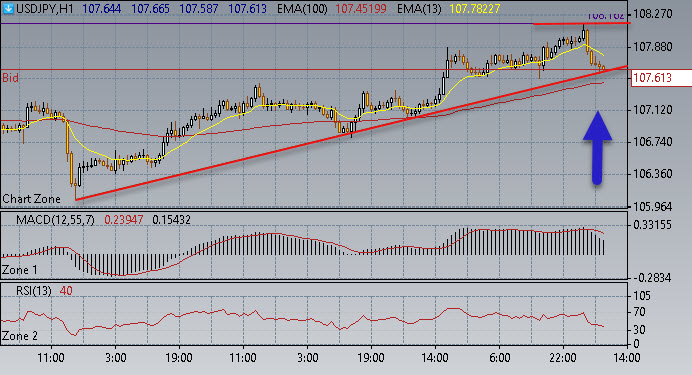Select the red horizontal resistance line at top

[x=581, y=23]
